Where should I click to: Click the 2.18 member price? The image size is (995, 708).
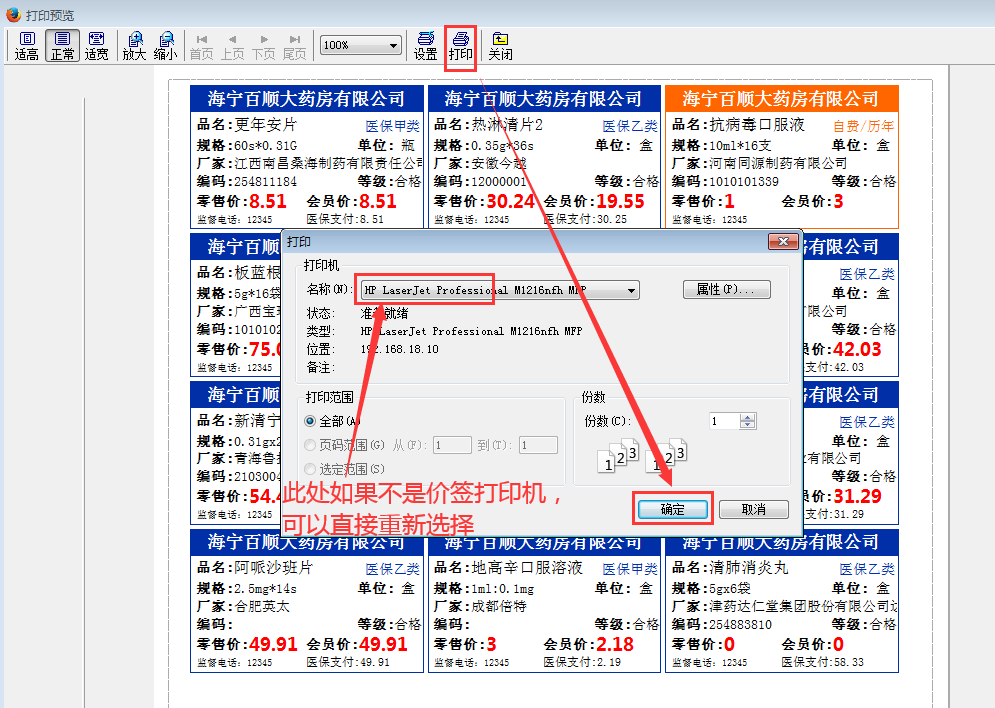click(615, 644)
